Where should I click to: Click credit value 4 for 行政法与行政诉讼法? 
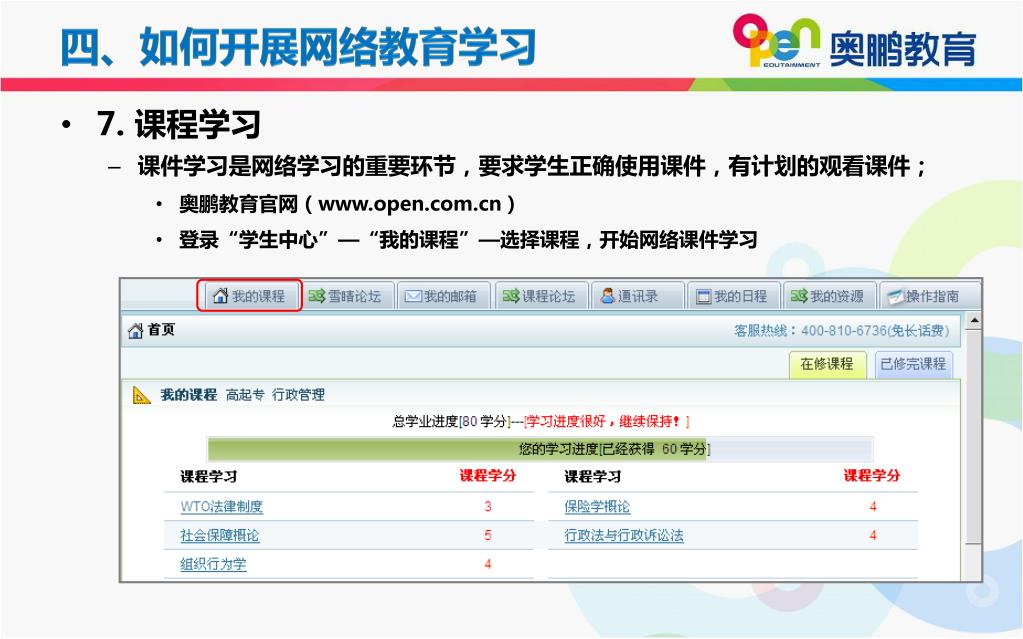point(872,535)
